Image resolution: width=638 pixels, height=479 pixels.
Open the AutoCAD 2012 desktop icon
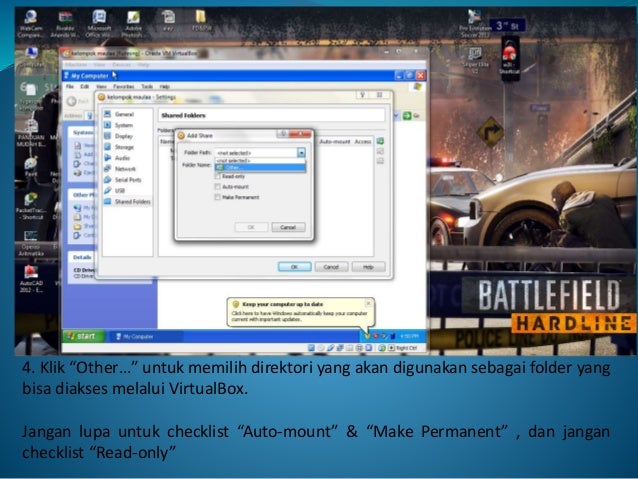(31, 279)
